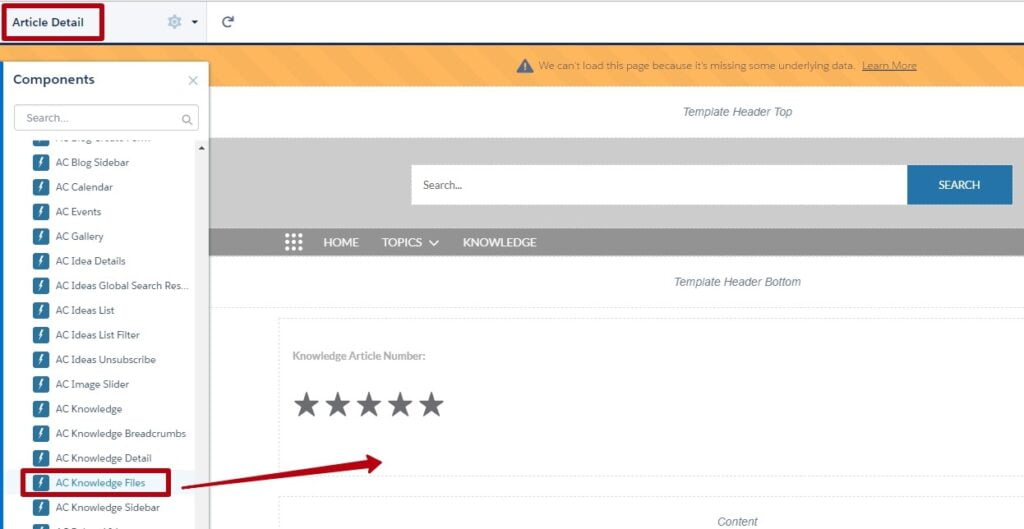Viewport: 1024px width, 529px height.
Task: Click the lightning icon beside AC Knowledge
Action: click(41, 409)
